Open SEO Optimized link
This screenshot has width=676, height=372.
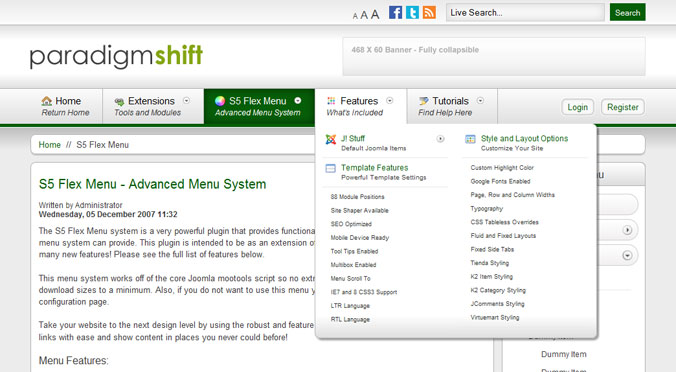point(351,224)
